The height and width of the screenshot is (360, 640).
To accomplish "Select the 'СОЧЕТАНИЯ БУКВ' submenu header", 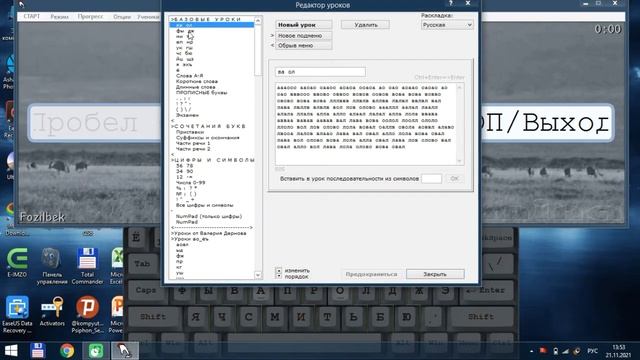I will (209, 126).
